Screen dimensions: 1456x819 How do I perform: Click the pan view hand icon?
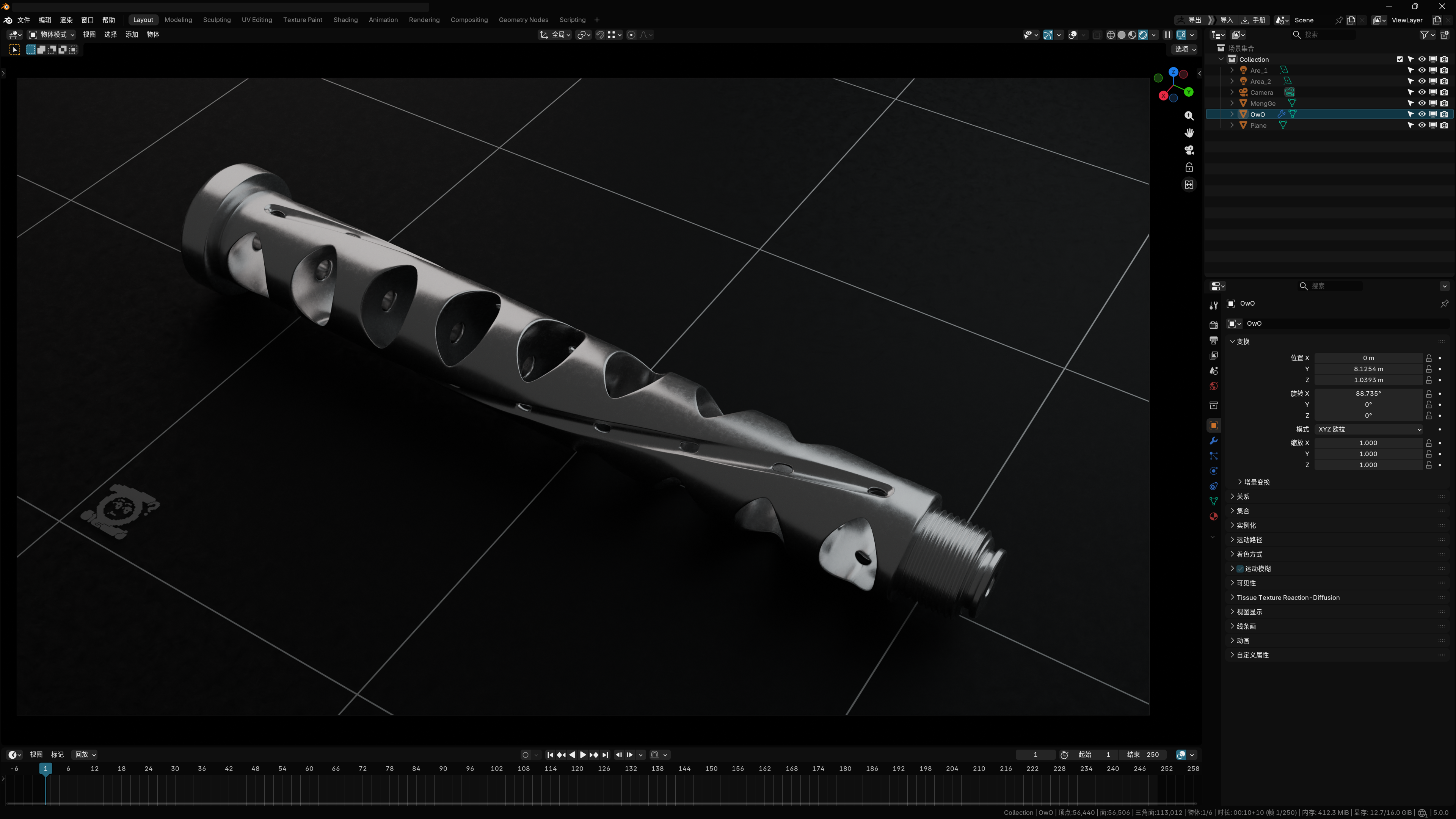pyautogui.click(x=1189, y=133)
